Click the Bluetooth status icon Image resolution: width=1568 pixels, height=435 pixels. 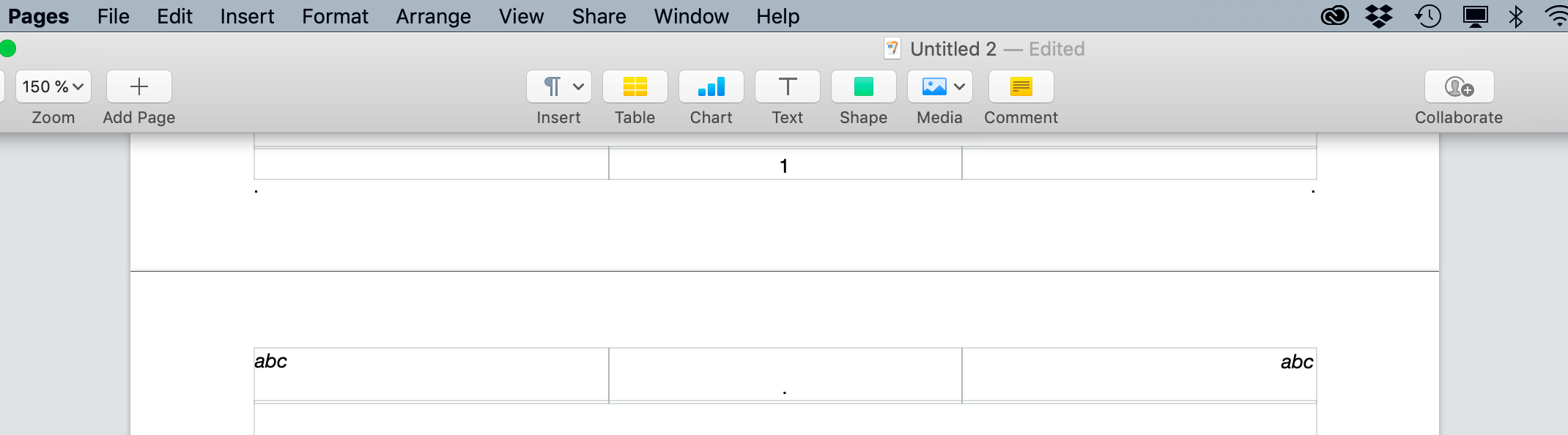coord(1516,16)
